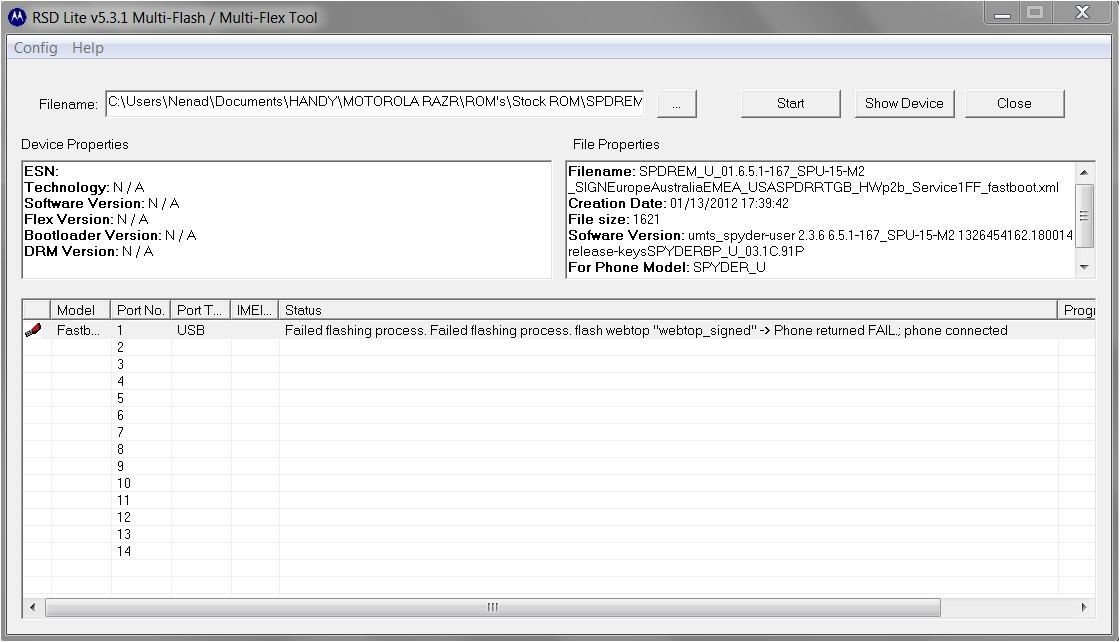The image size is (1120, 642).
Task: Click right arrow of horizontal scrollbar
Action: 1084,608
